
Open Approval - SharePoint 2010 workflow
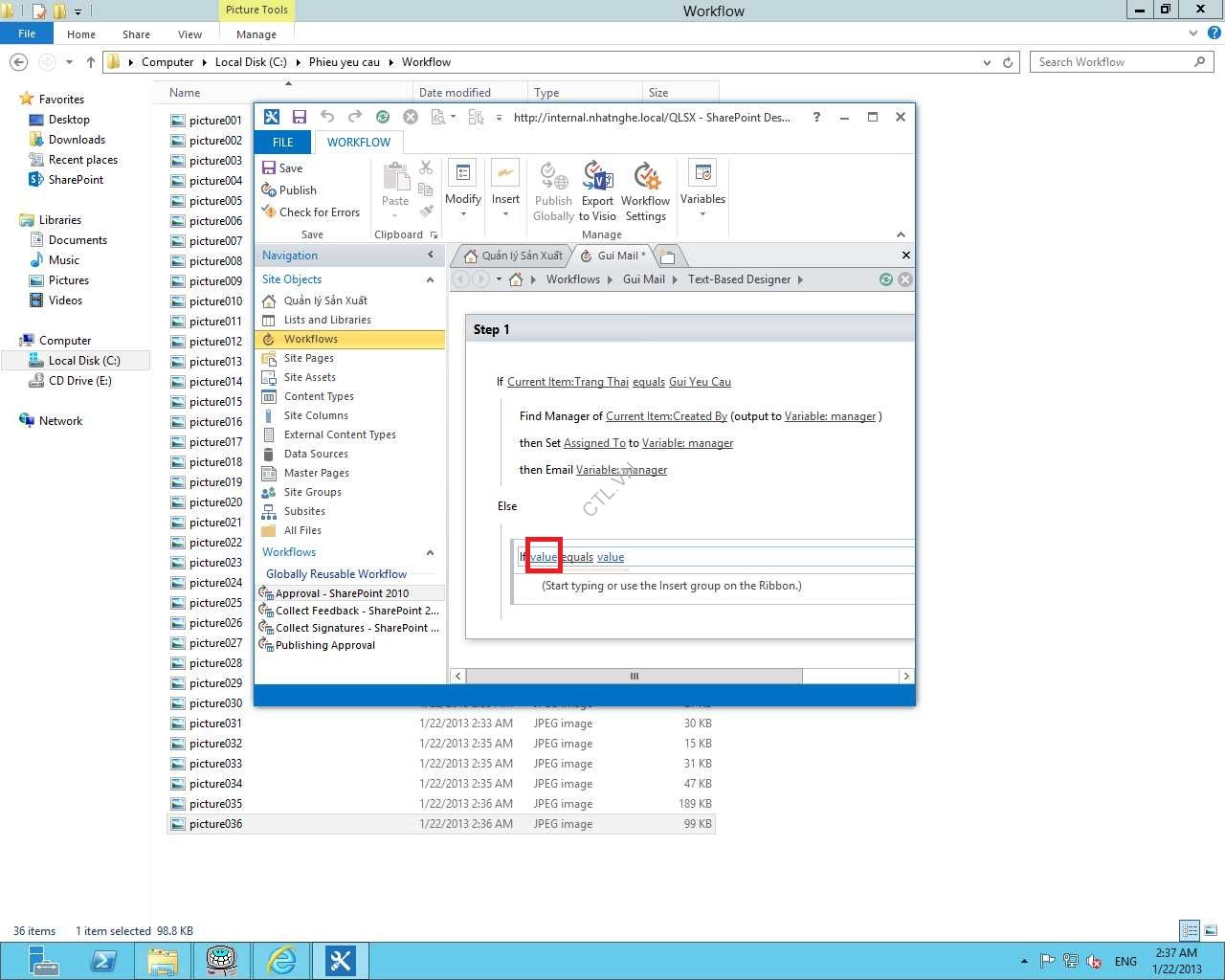[x=342, y=593]
